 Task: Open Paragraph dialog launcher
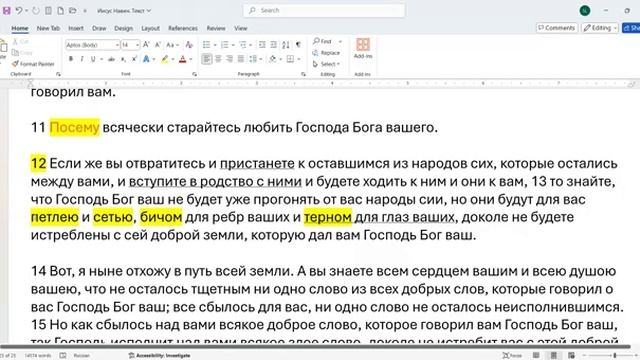coord(303,74)
